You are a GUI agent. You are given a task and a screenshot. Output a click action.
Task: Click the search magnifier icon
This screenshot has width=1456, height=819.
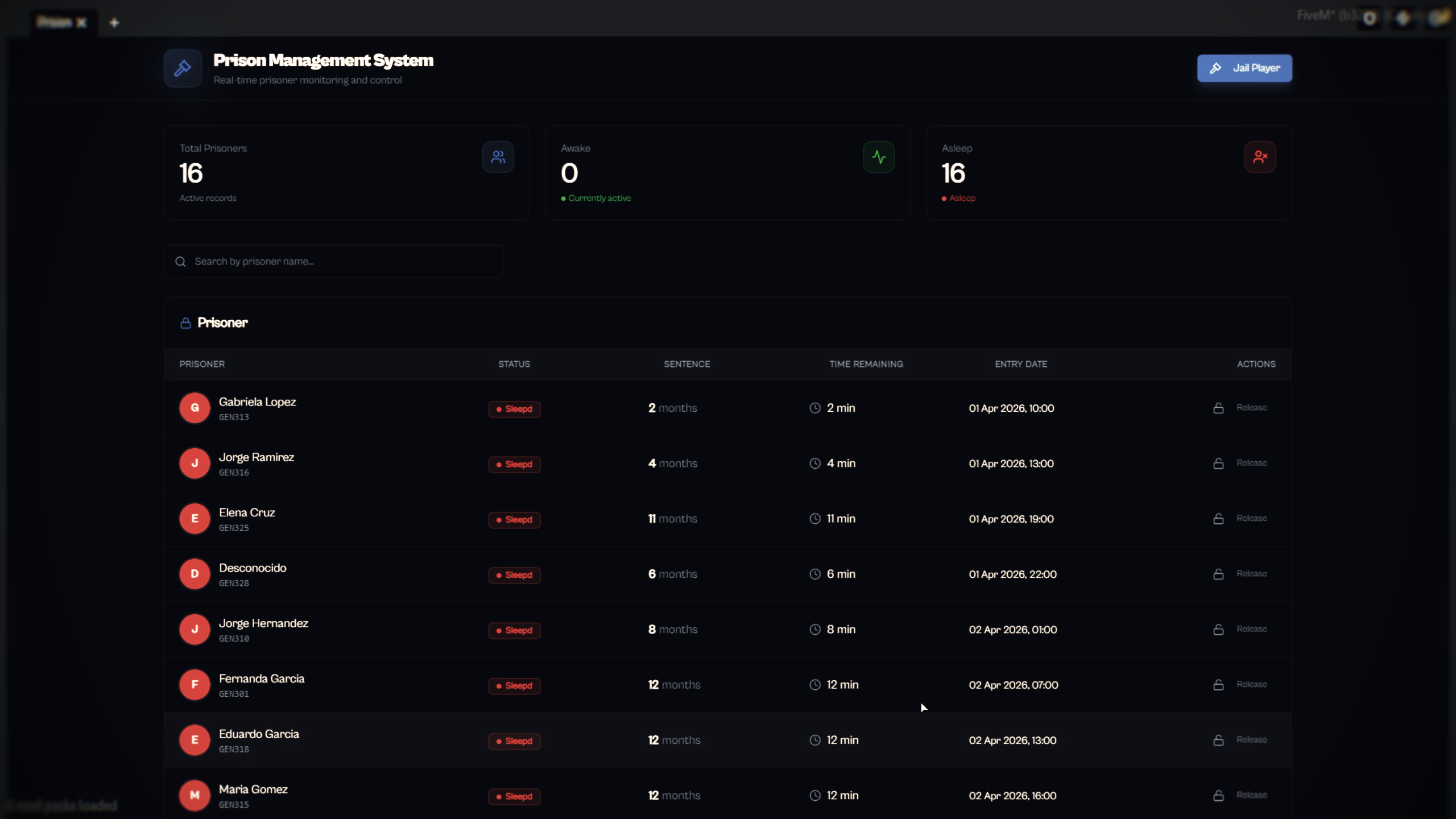180,262
